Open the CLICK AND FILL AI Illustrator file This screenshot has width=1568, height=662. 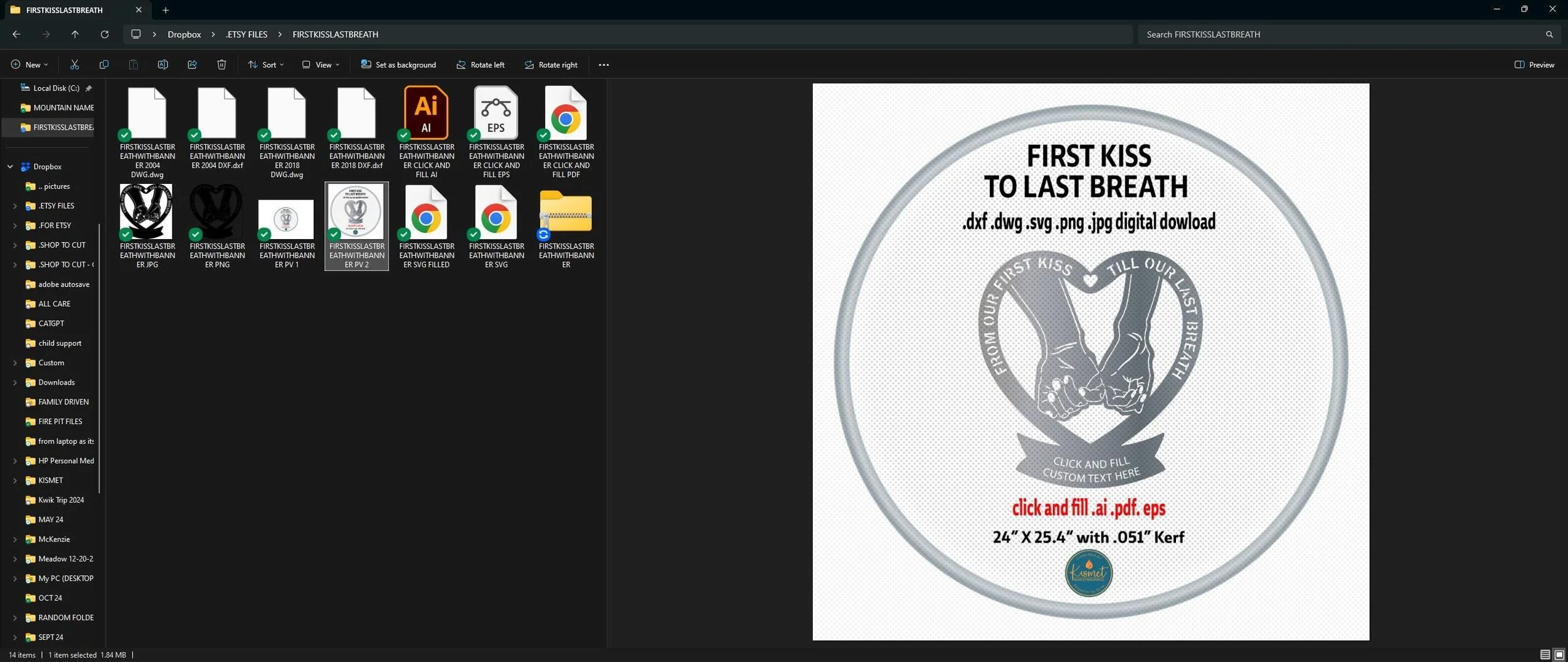[x=426, y=132]
